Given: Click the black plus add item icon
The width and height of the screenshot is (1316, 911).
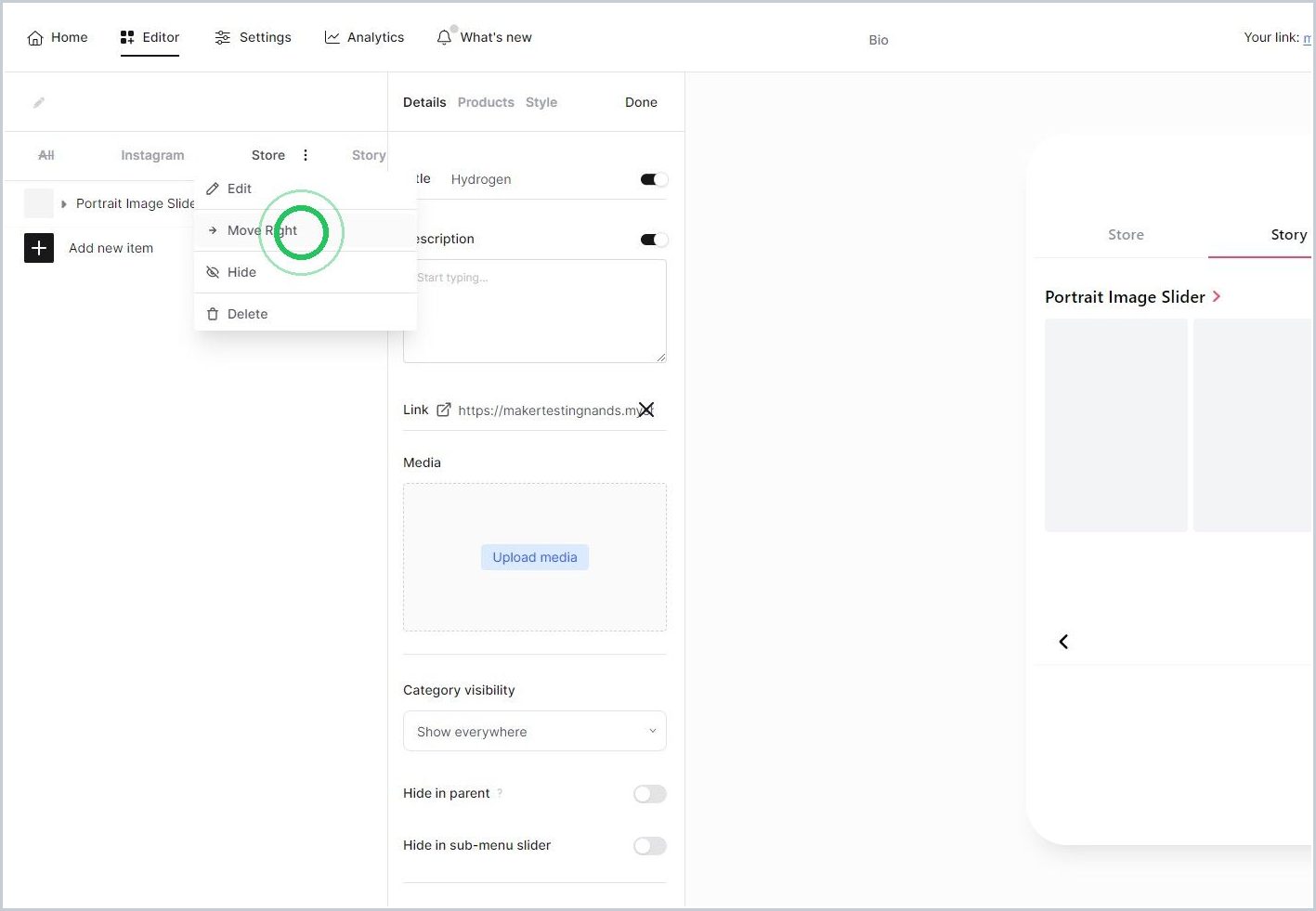Looking at the screenshot, I should tap(39, 248).
